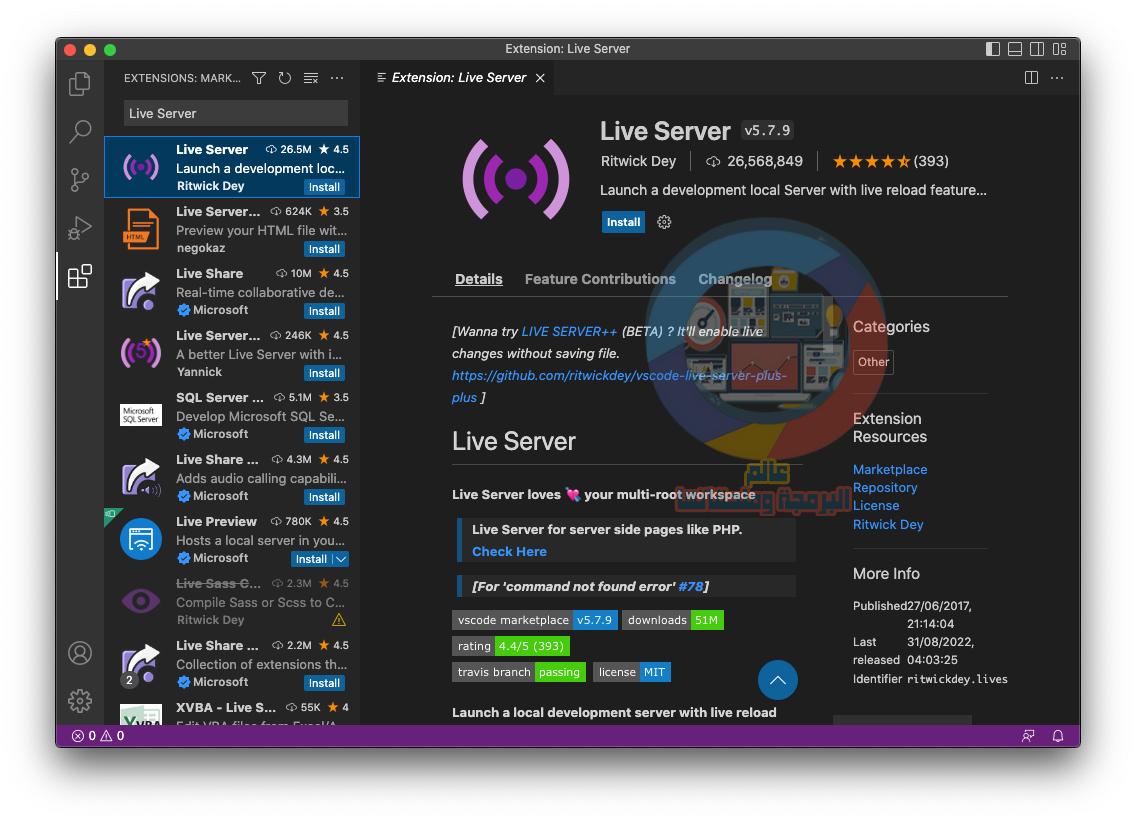Open Ritwick Dey link under resources

(888, 525)
